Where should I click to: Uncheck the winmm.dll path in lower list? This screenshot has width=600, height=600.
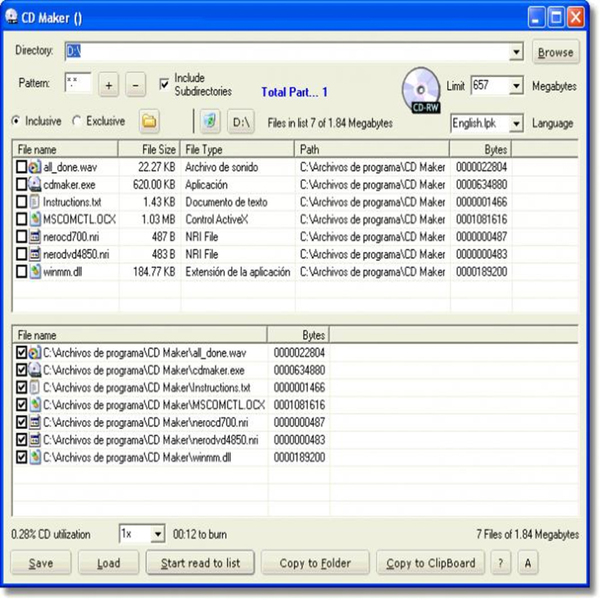(x=21, y=457)
